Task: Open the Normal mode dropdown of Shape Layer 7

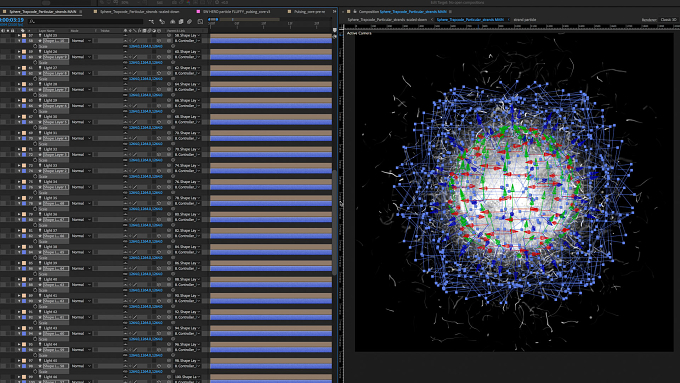Action: click(x=81, y=89)
